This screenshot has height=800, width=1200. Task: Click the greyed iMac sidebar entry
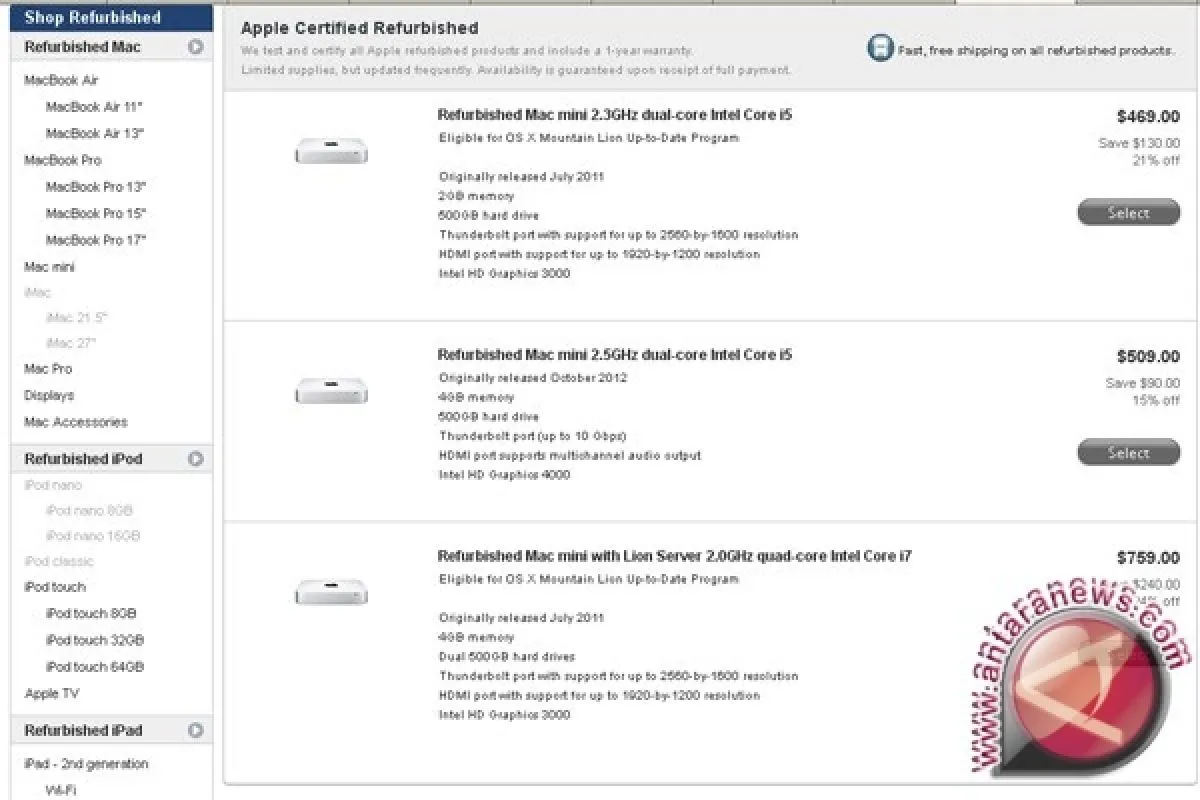(x=37, y=293)
